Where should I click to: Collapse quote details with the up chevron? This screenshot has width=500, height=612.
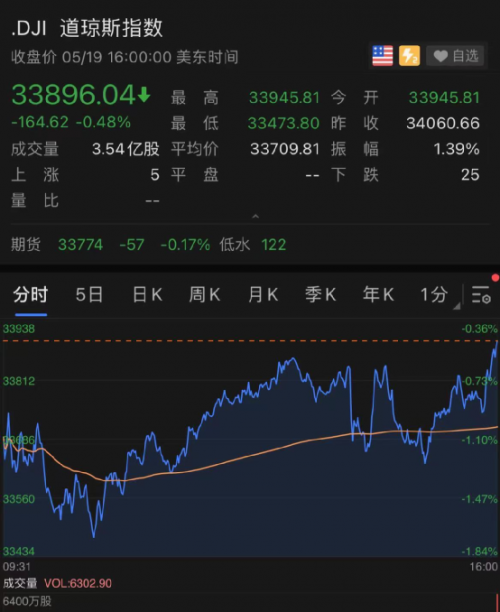click(255, 216)
